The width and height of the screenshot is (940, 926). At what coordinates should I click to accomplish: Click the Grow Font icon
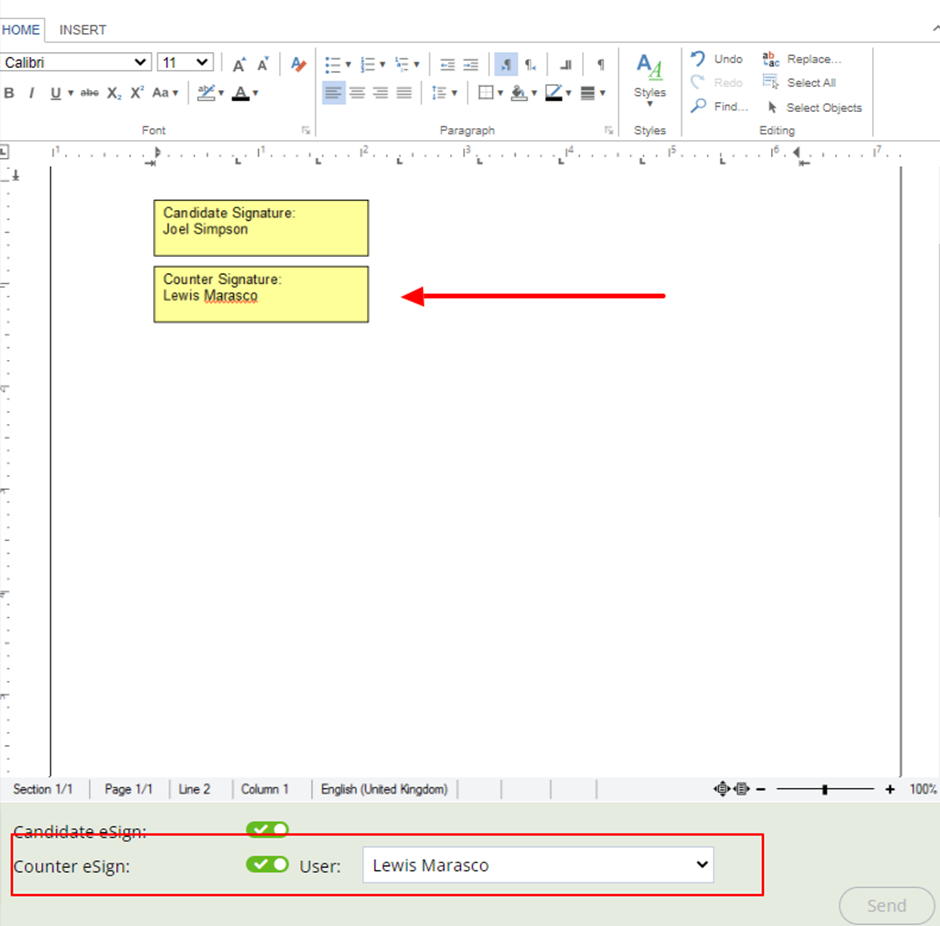tap(238, 63)
